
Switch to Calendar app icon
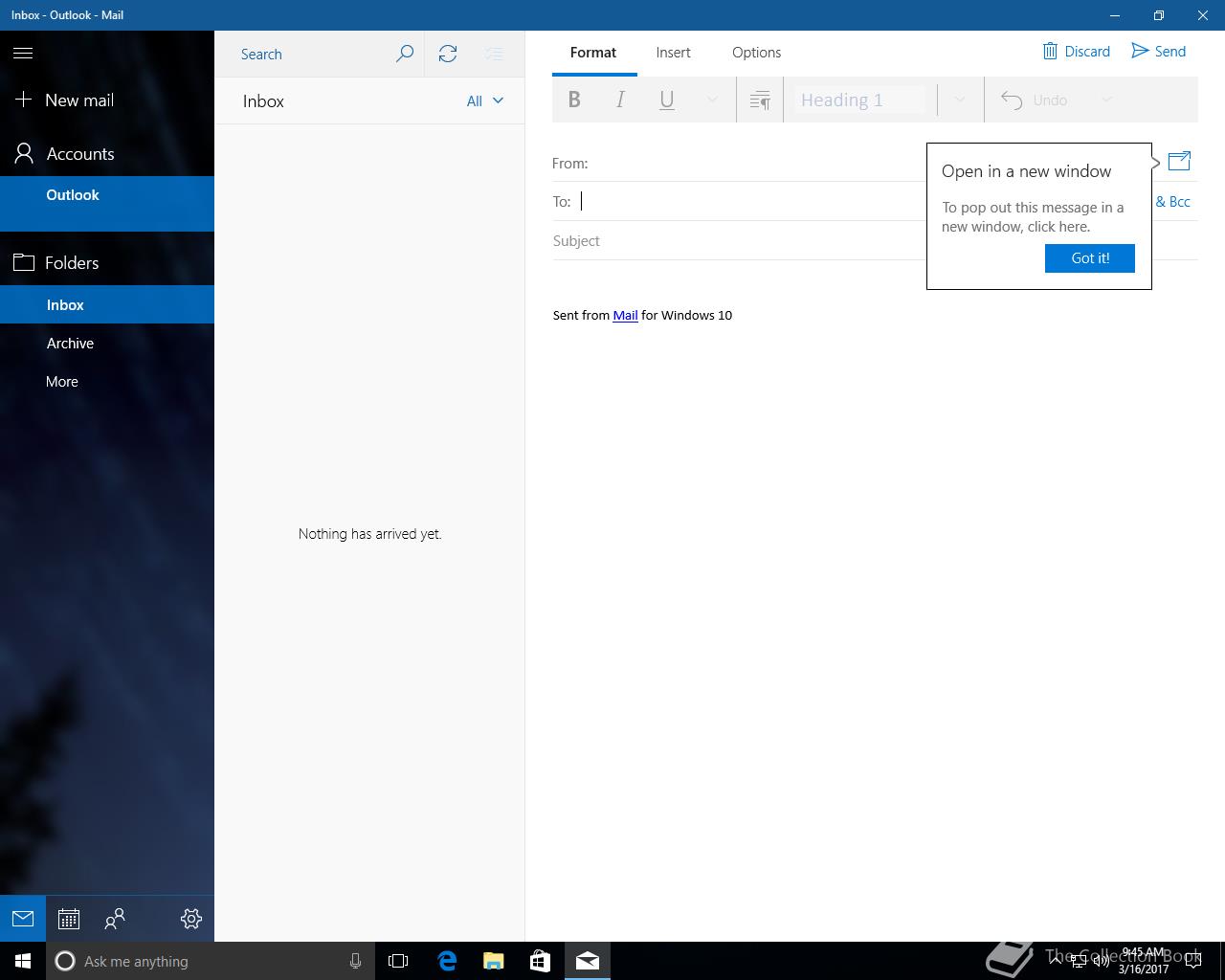click(68, 919)
